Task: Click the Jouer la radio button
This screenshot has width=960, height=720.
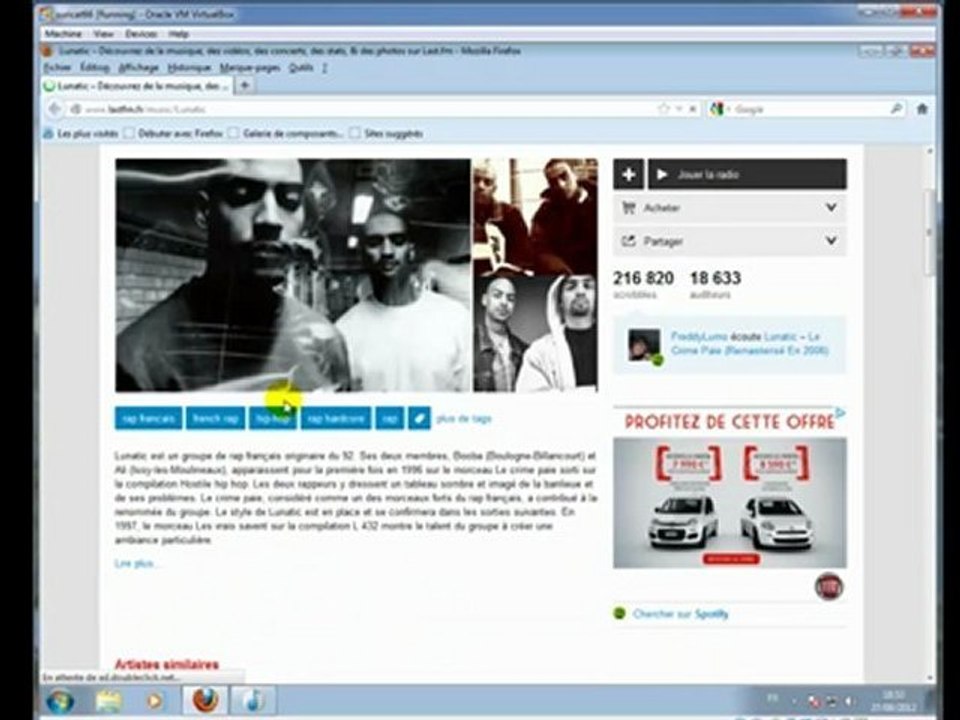Action: coord(748,174)
